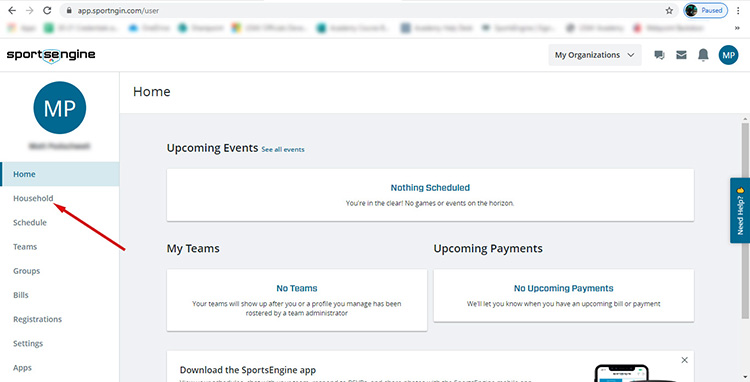Click the SportsEngine logo

point(51,55)
